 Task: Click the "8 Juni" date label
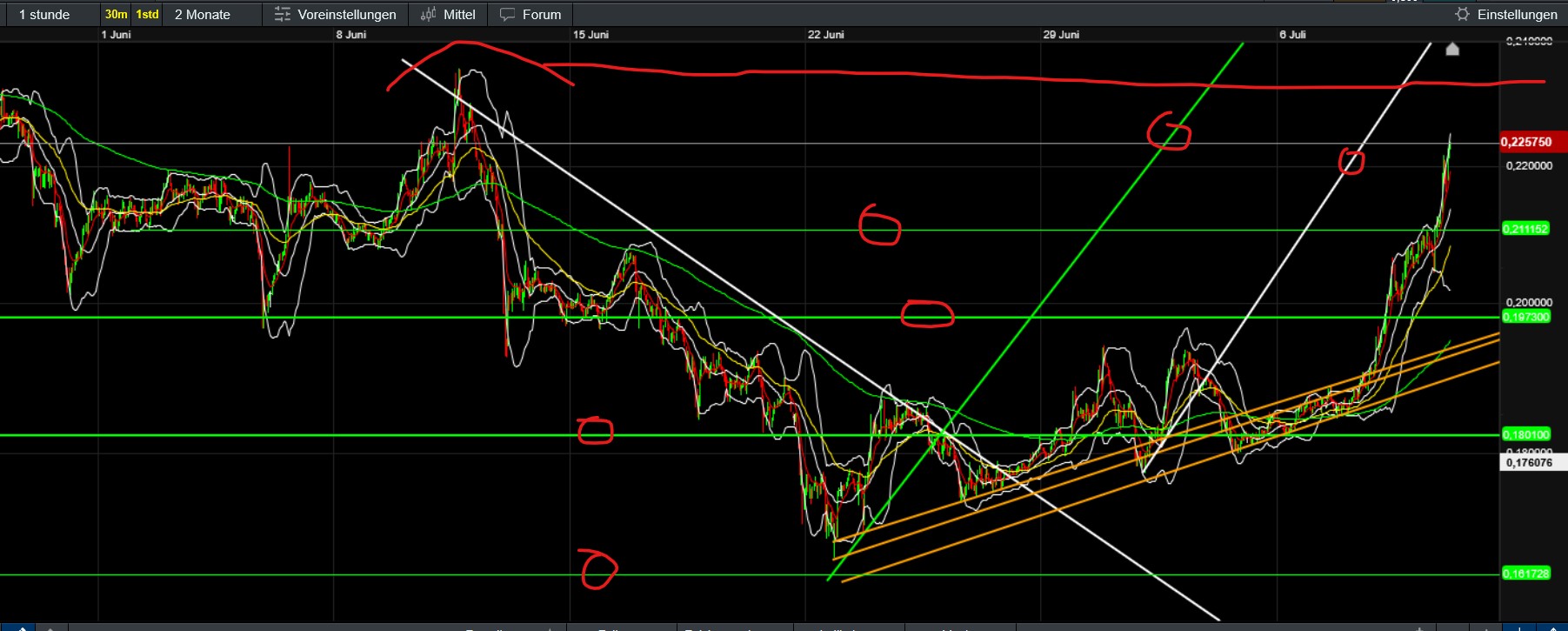pyautogui.click(x=351, y=35)
